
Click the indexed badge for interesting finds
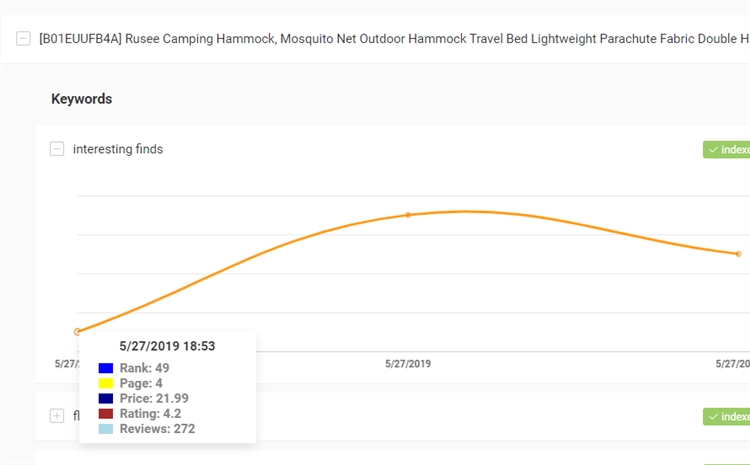click(727, 150)
